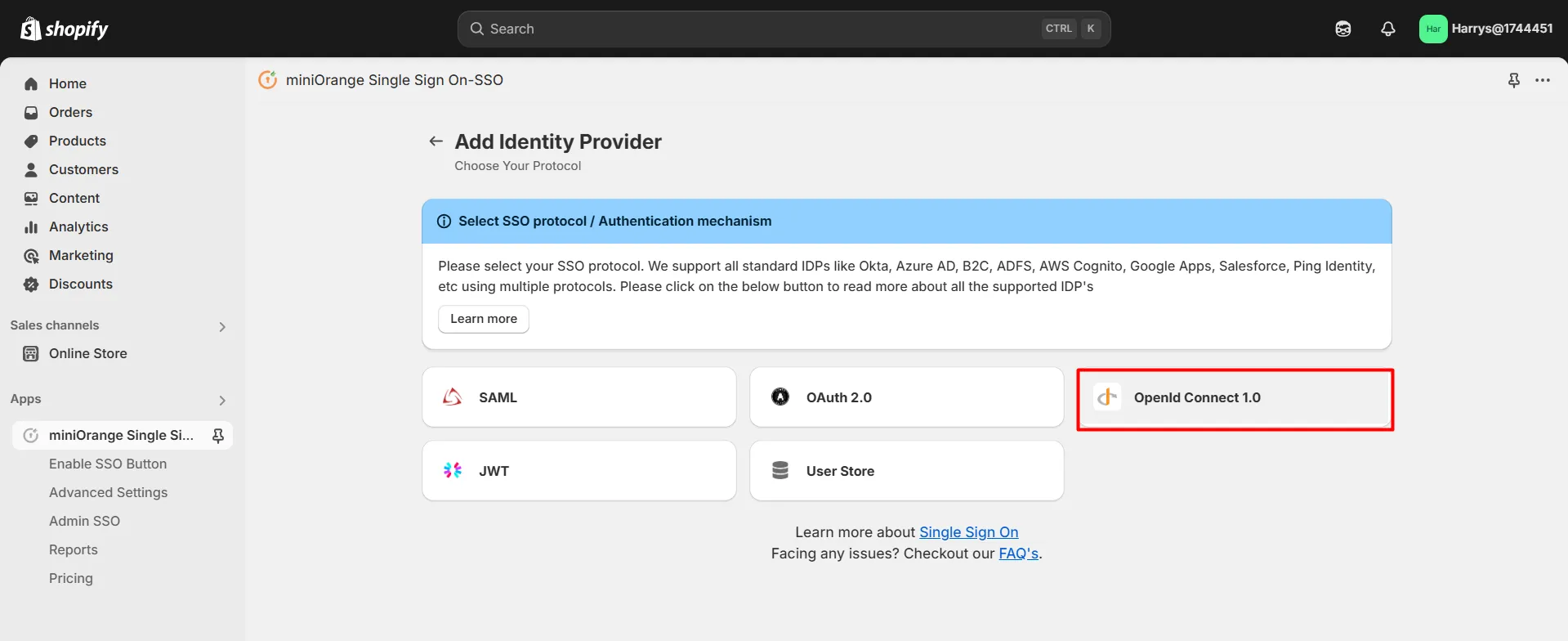Open the Sidekick assistant icon in top bar
The height and width of the screenshot is (641, 1568).
pos(1343,29)
